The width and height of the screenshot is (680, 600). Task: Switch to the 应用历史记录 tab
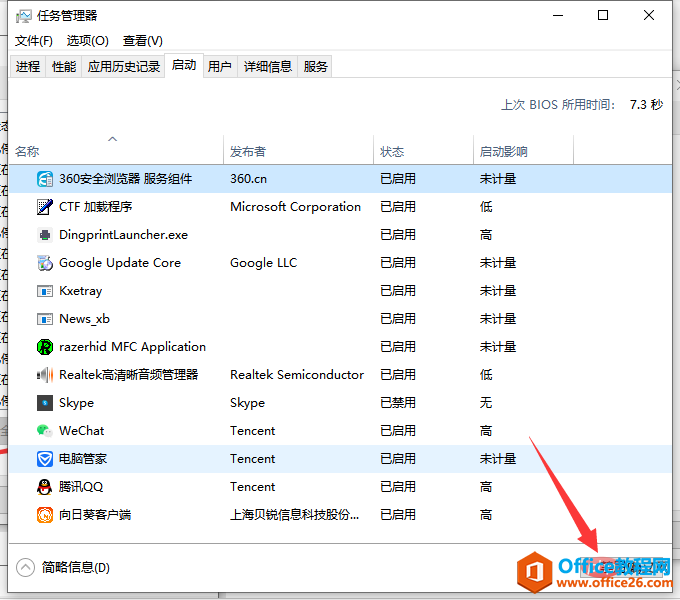tap(124, 66)
